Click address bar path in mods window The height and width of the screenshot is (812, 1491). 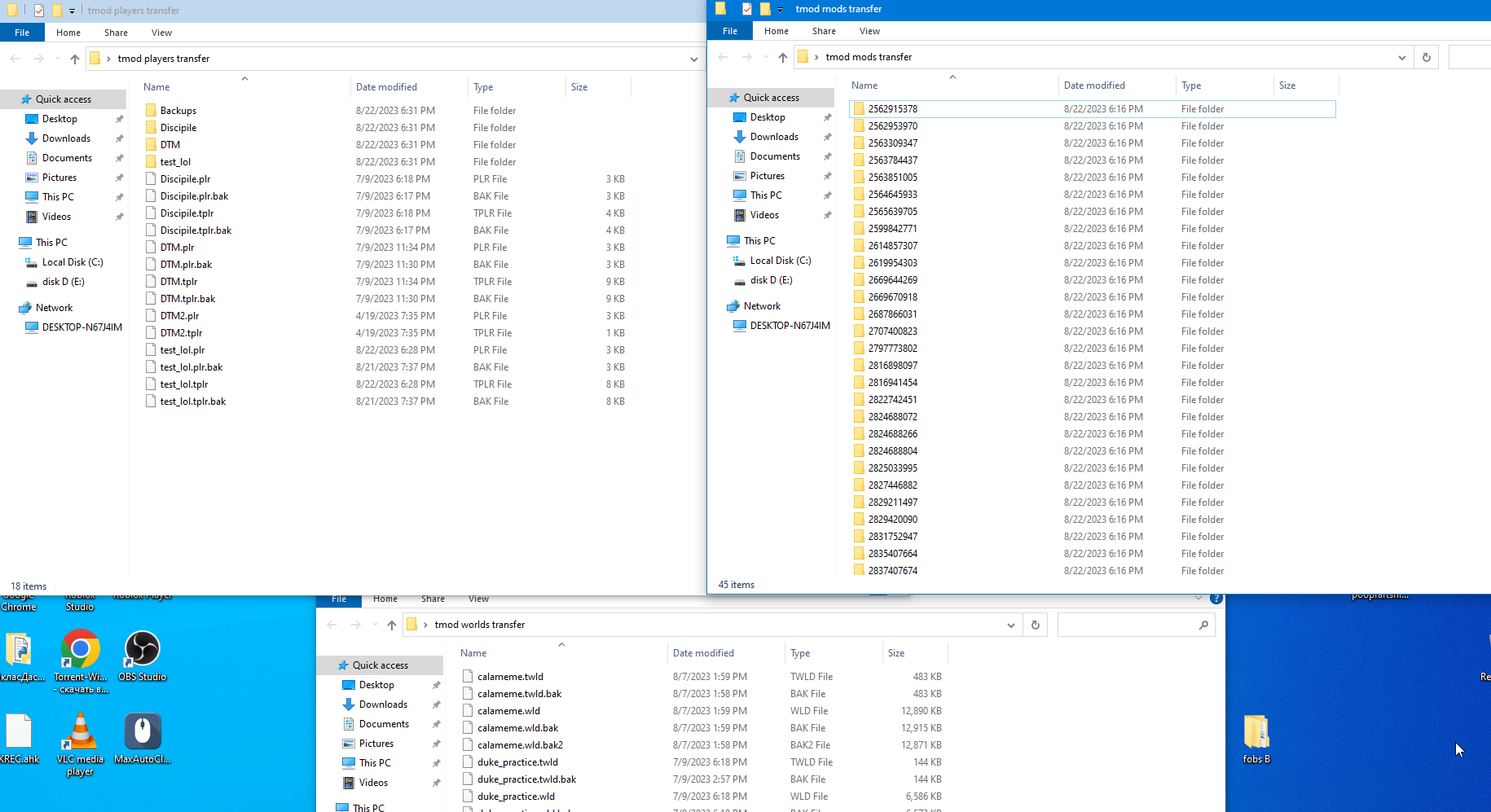(869, 57)
